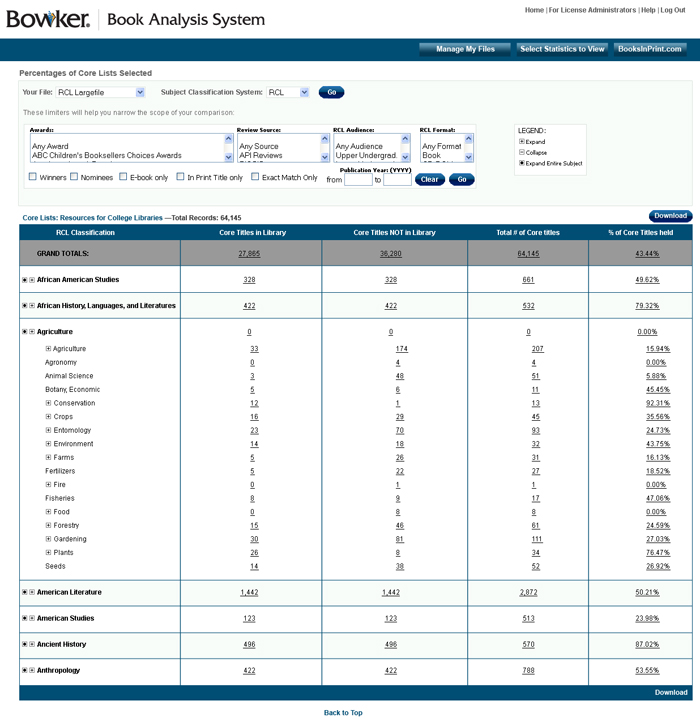
Task: Expand African American Studies row
Action: pos(32,280)
